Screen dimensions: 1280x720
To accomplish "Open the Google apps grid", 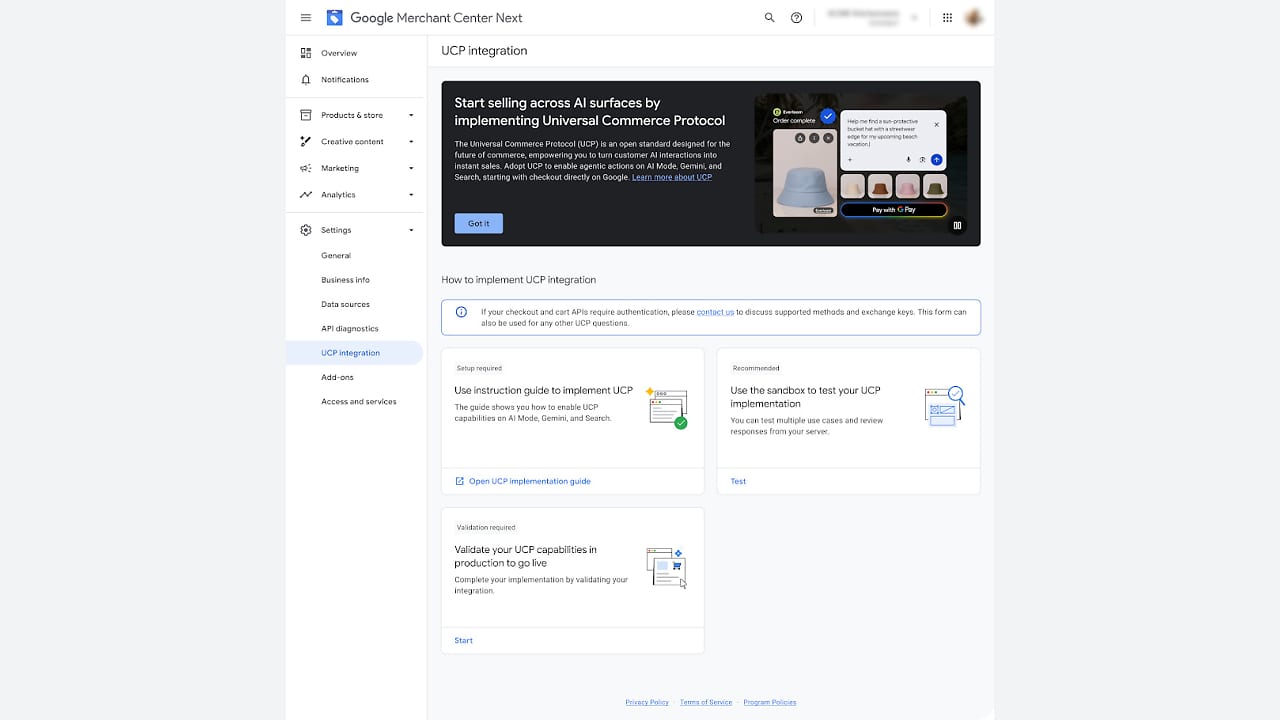I will [948, 18].
